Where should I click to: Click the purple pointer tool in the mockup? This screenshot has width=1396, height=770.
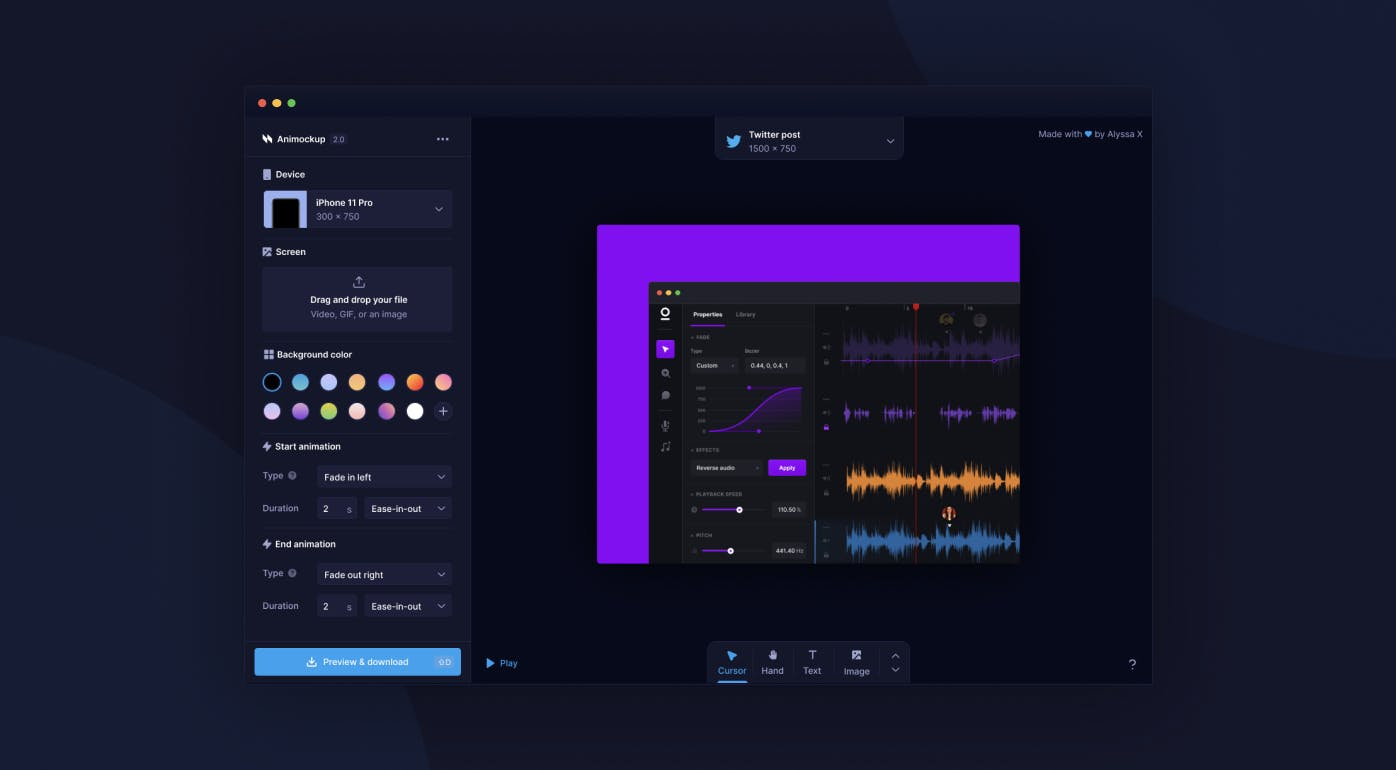click(665, 349)
